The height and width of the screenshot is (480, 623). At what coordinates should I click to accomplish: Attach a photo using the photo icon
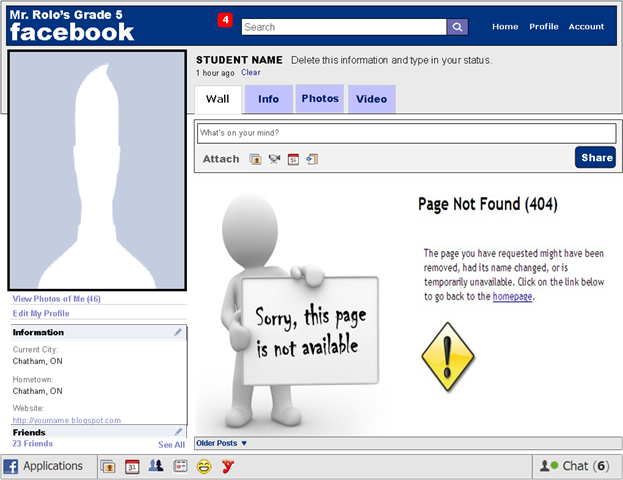pyautogui.click(x=255, y=159)
